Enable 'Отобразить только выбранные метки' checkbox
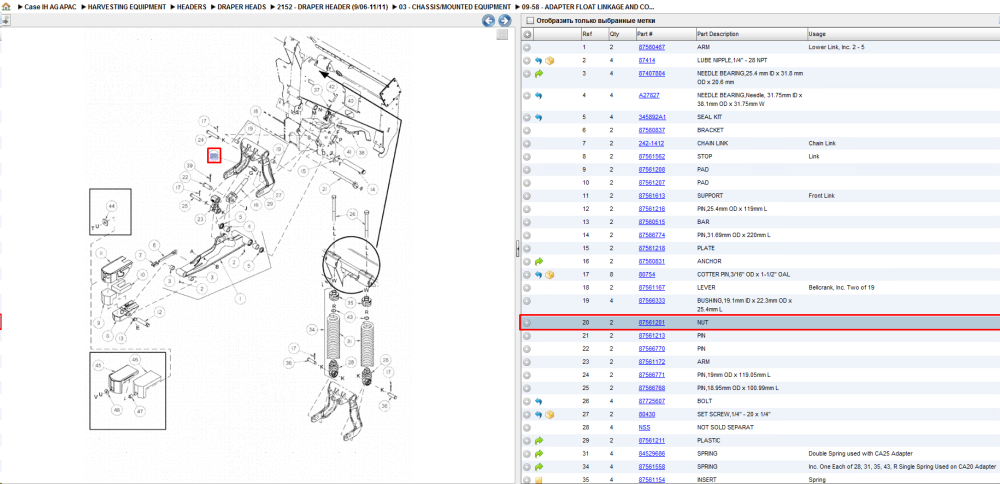Viewport: 1000px width, 484px height. [x=529, y=20]
